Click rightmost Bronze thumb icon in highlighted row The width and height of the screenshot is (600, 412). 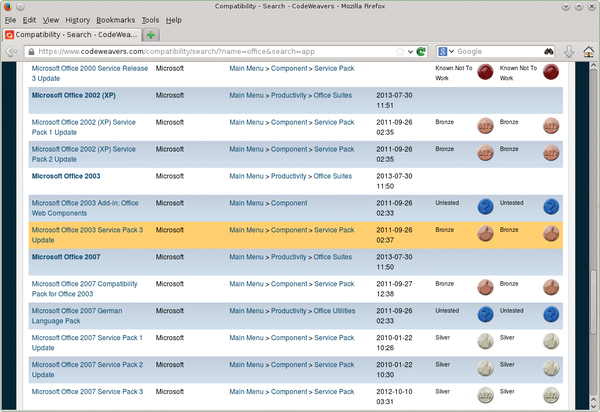point(551,234)
